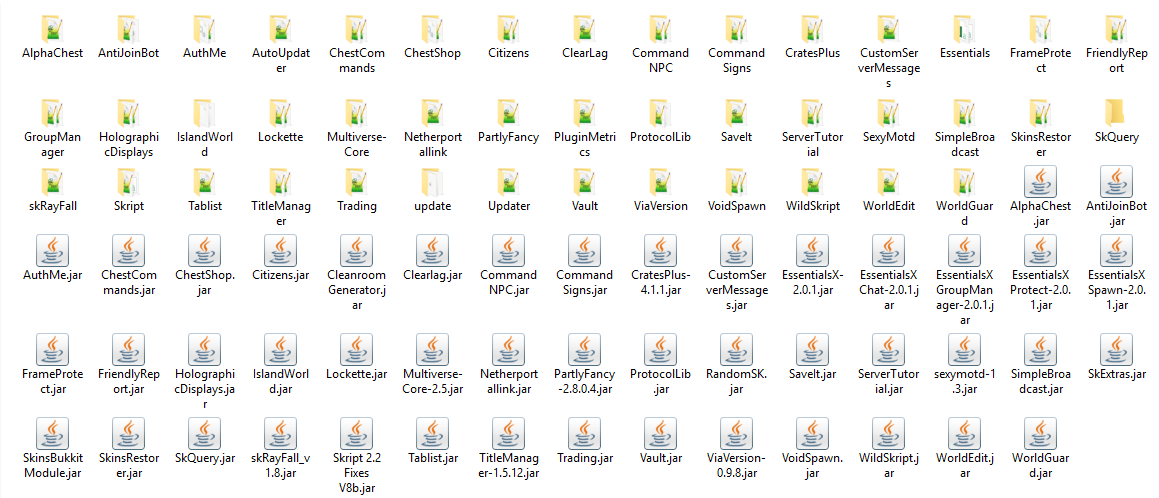
Task: Click the TitleManager-1.5.12.jar file icon
Action: [509, 433]
